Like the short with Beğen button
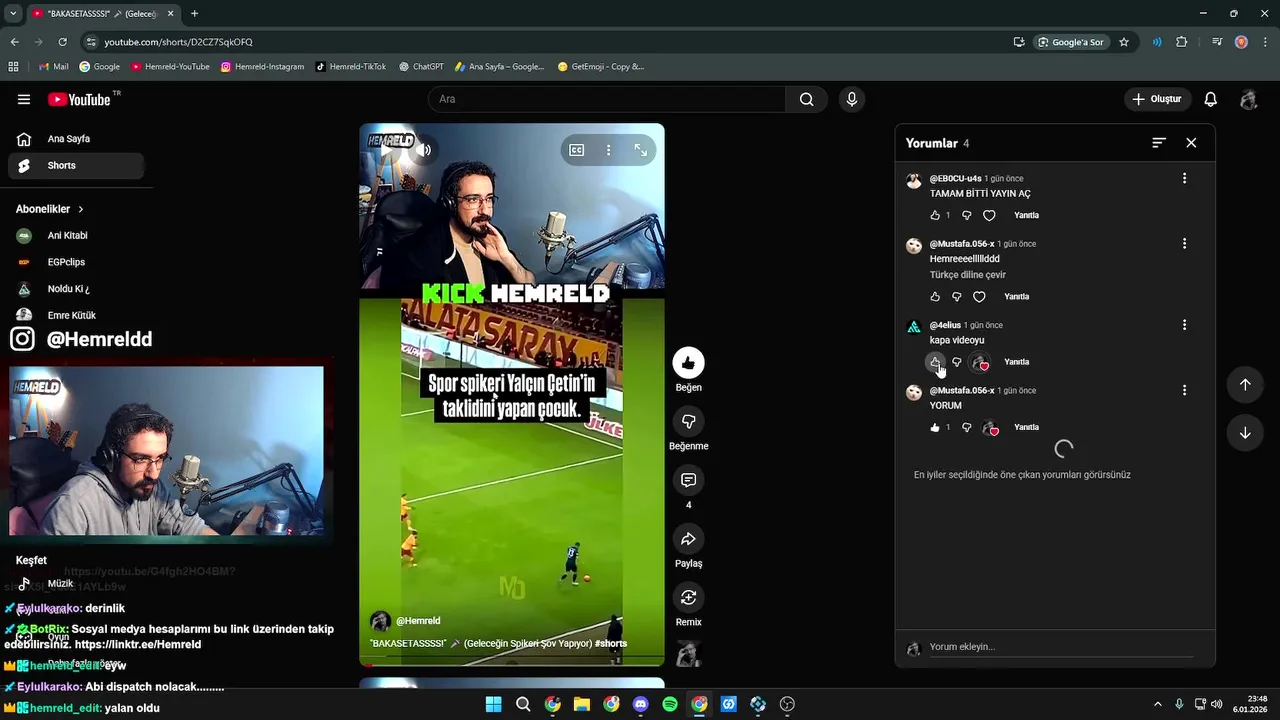Viewport: 1280px width, 720px height. [688, 363]
